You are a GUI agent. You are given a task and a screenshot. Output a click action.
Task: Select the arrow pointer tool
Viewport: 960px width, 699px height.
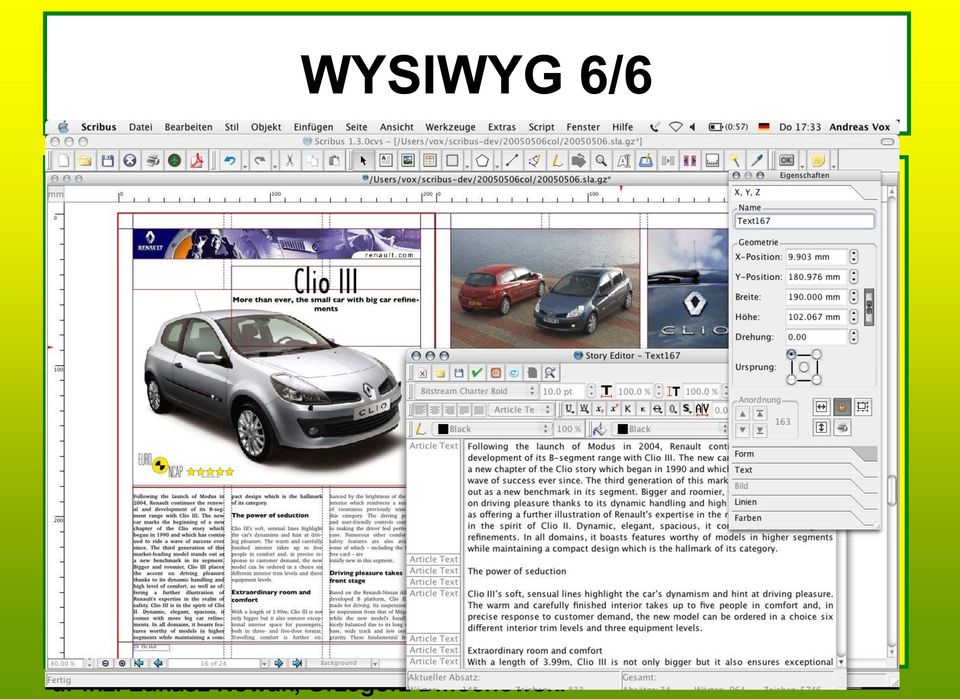363,160
